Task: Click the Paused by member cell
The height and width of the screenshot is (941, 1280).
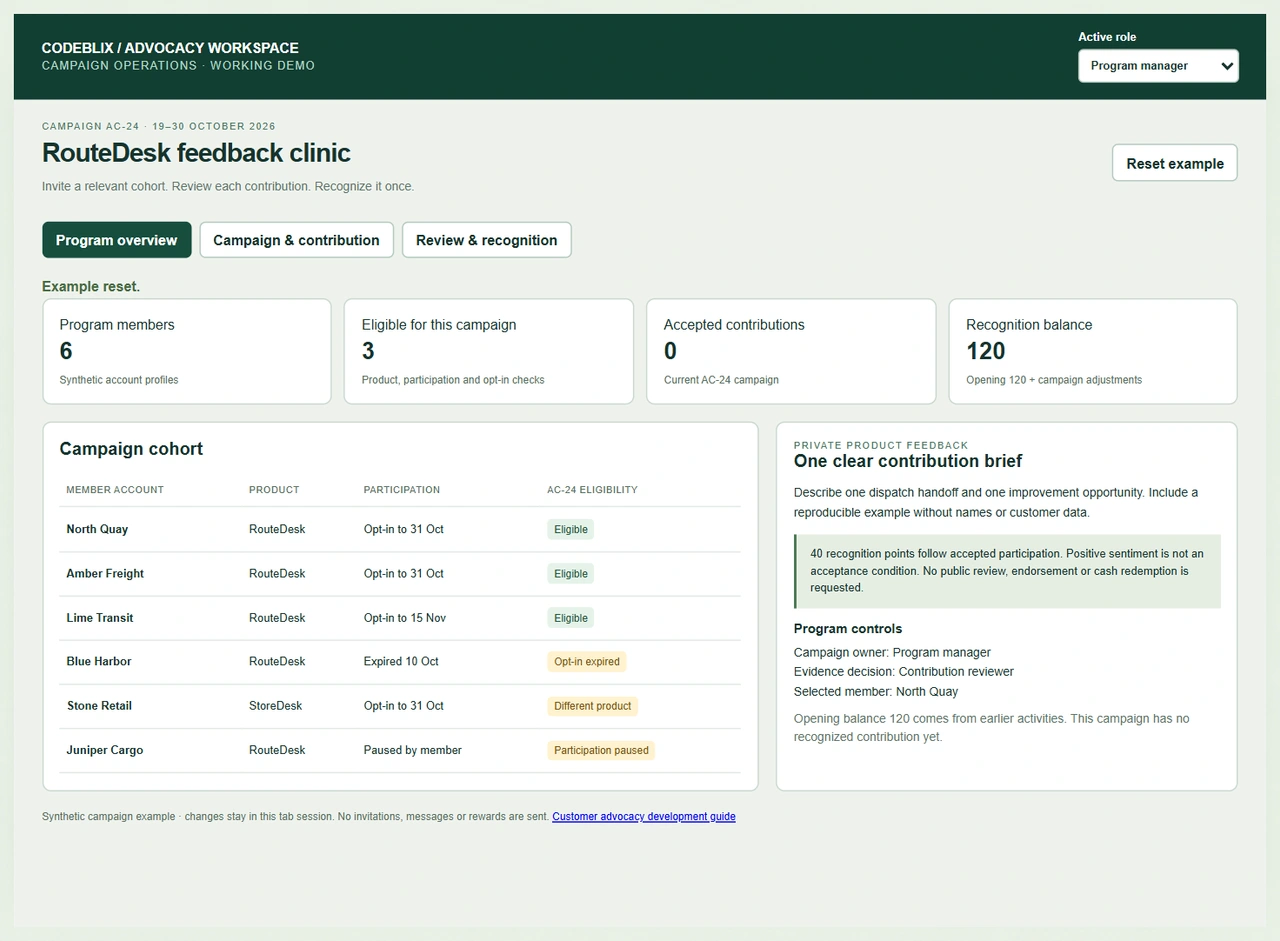Action: [413, 750]
